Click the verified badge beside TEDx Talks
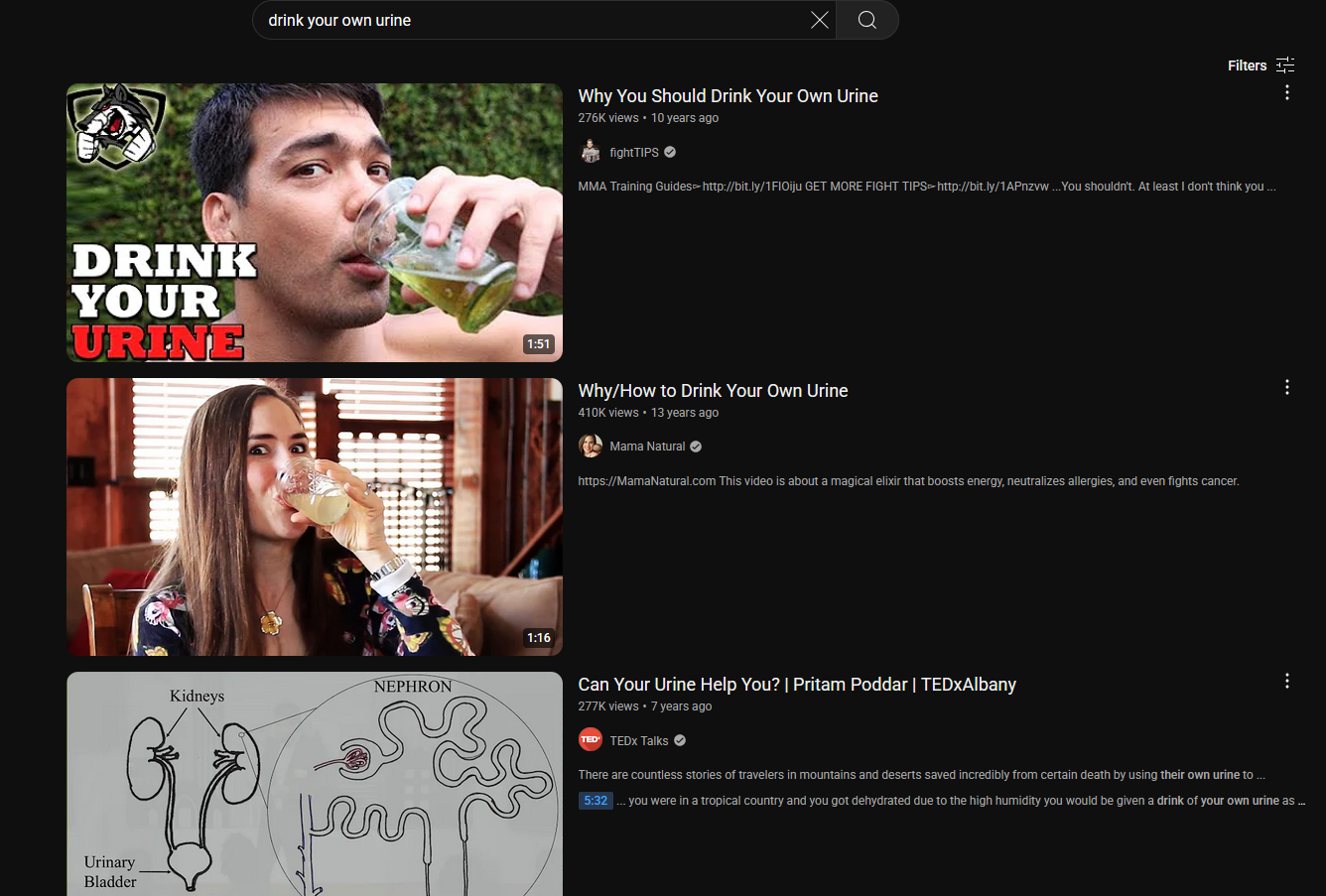 pos(680,740)
